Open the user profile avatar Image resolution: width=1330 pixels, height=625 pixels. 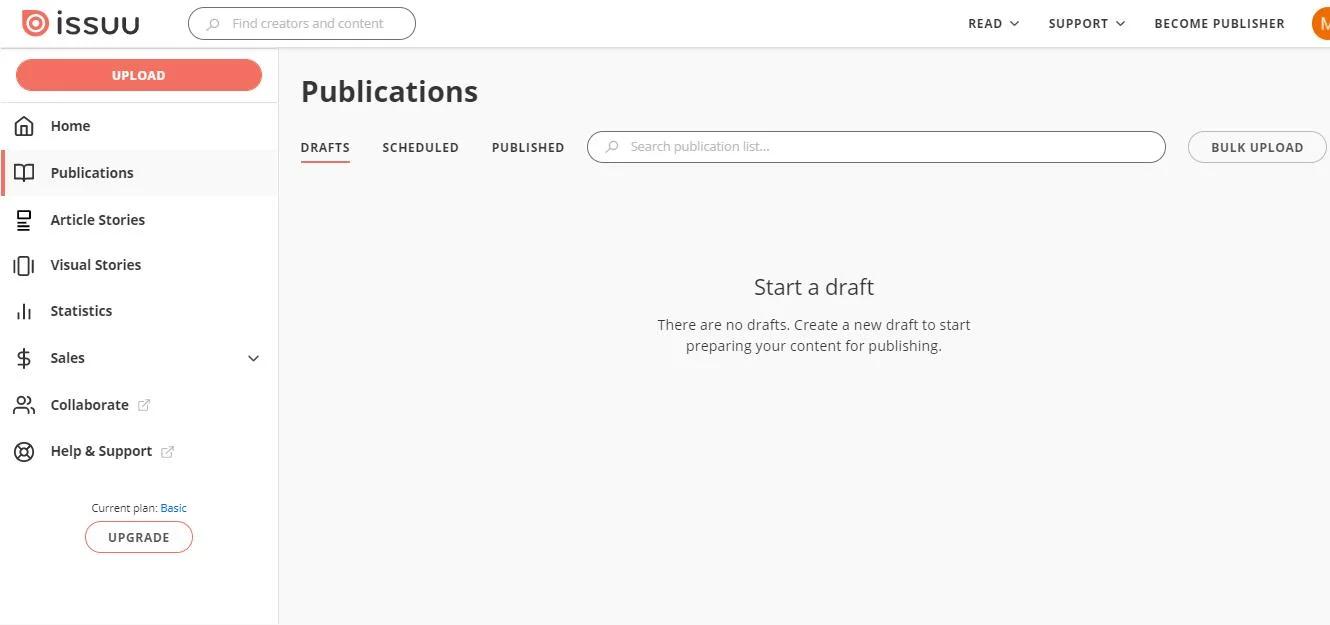(x=1321, y=23)
